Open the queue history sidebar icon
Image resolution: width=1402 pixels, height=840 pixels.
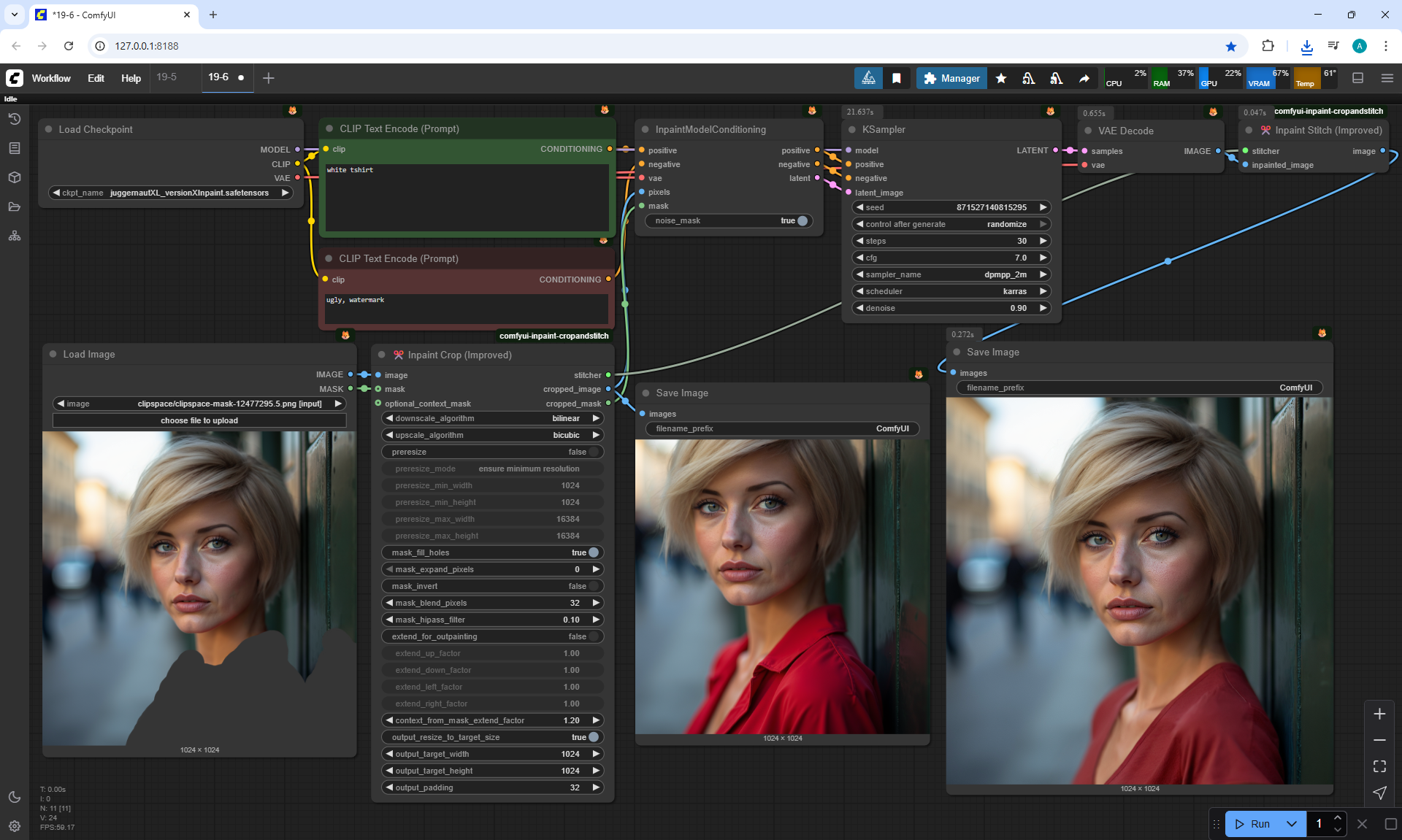pos(15,119)
